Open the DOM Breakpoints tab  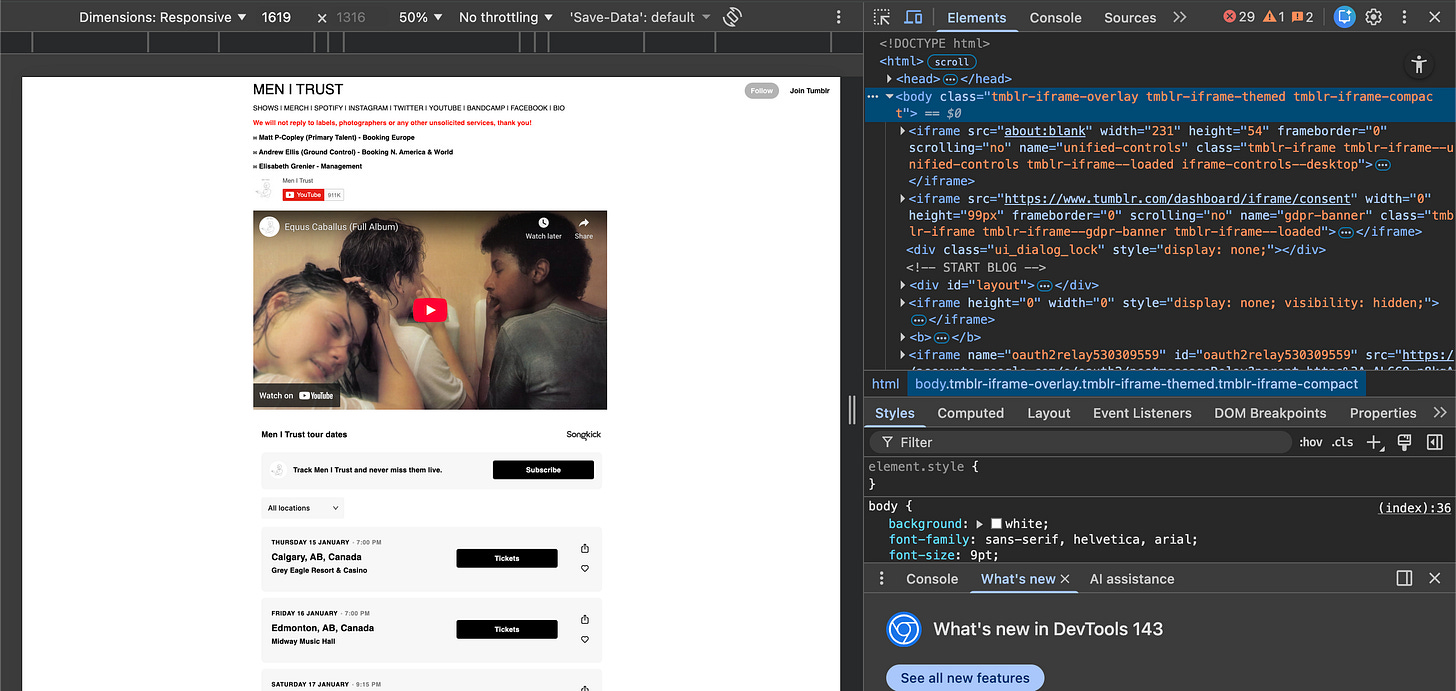1270,413
